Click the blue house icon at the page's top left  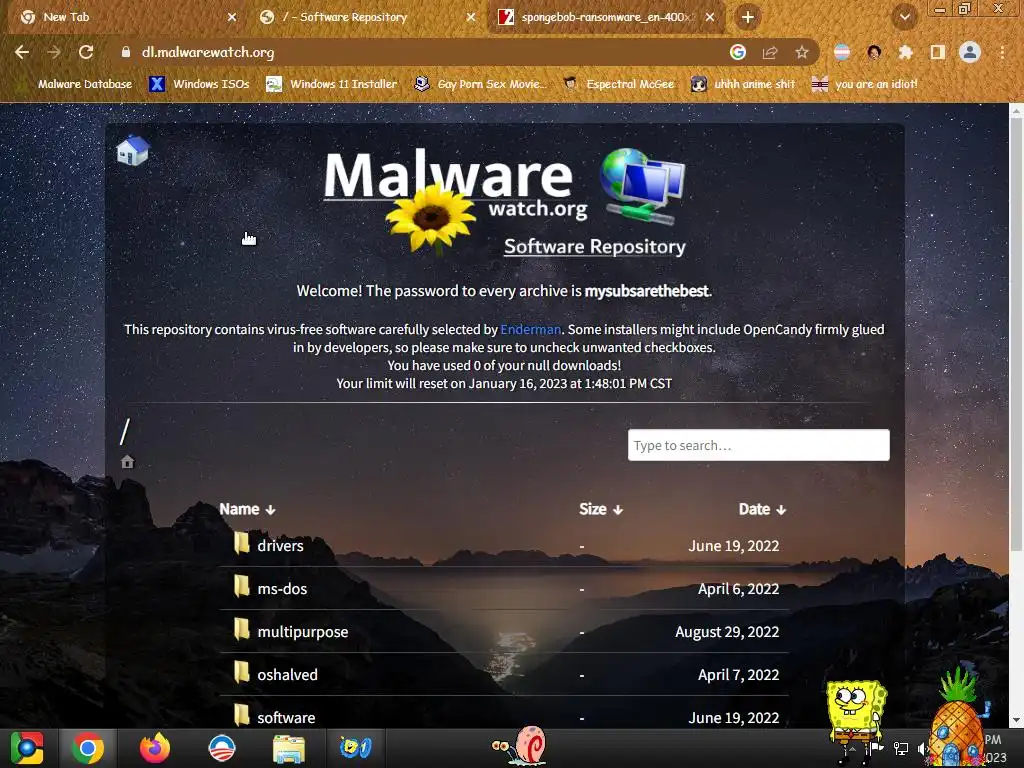tap(133, 151)
